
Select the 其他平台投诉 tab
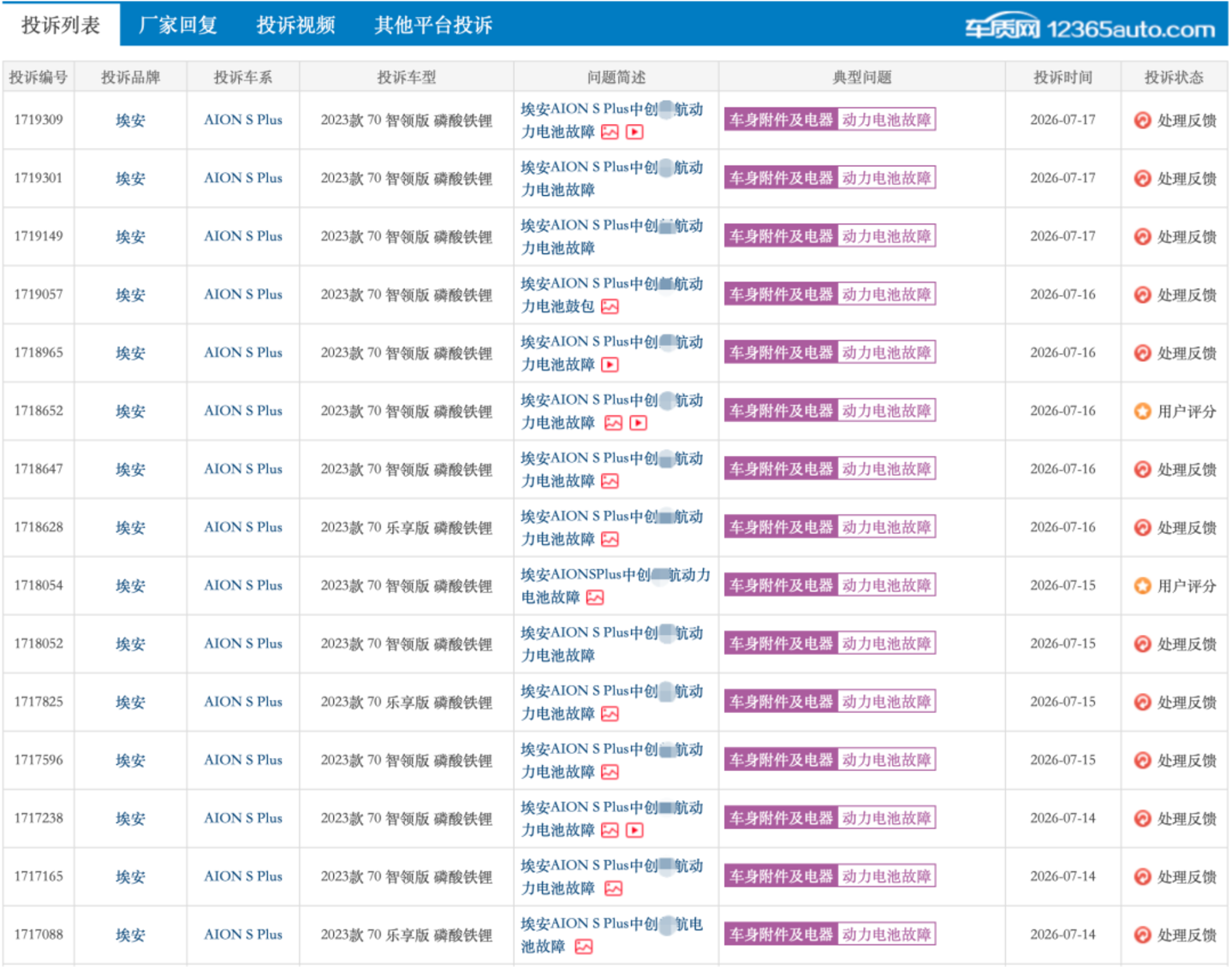point(433,25)
